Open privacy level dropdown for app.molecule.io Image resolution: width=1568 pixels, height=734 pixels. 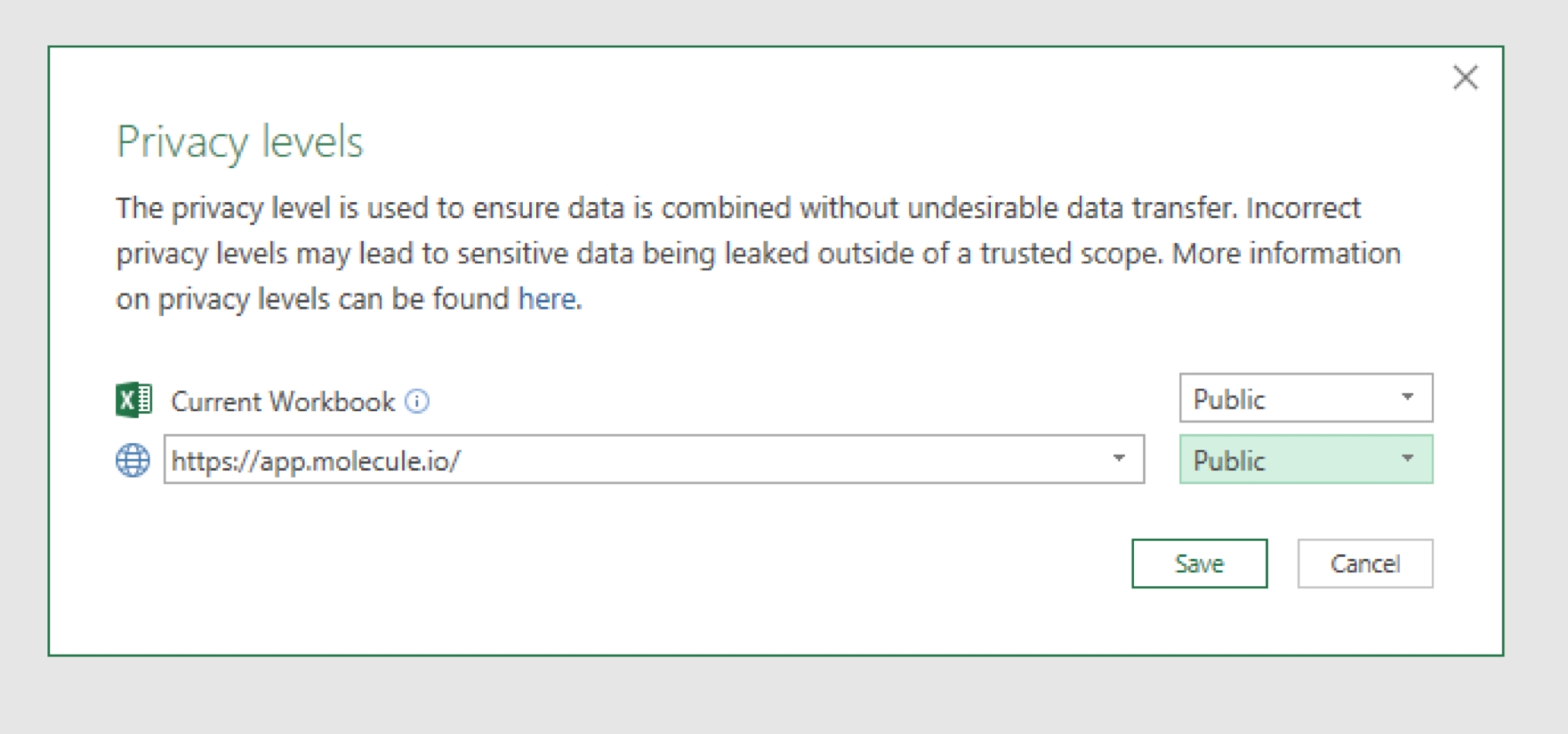click(x=1305, y=460)
